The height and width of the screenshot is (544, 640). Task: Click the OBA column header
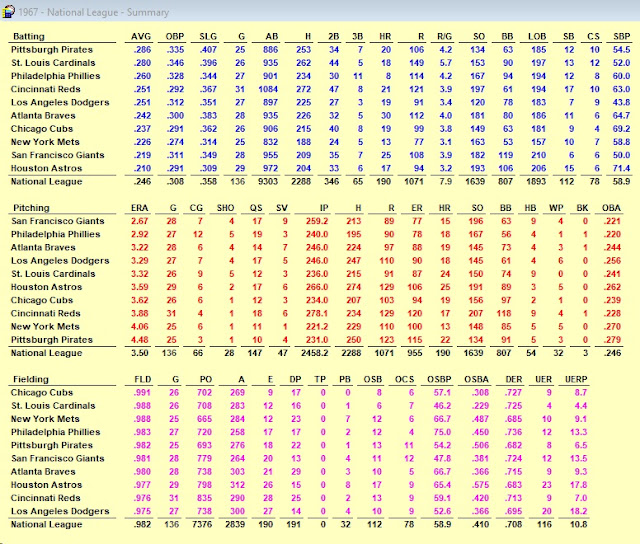611,208
